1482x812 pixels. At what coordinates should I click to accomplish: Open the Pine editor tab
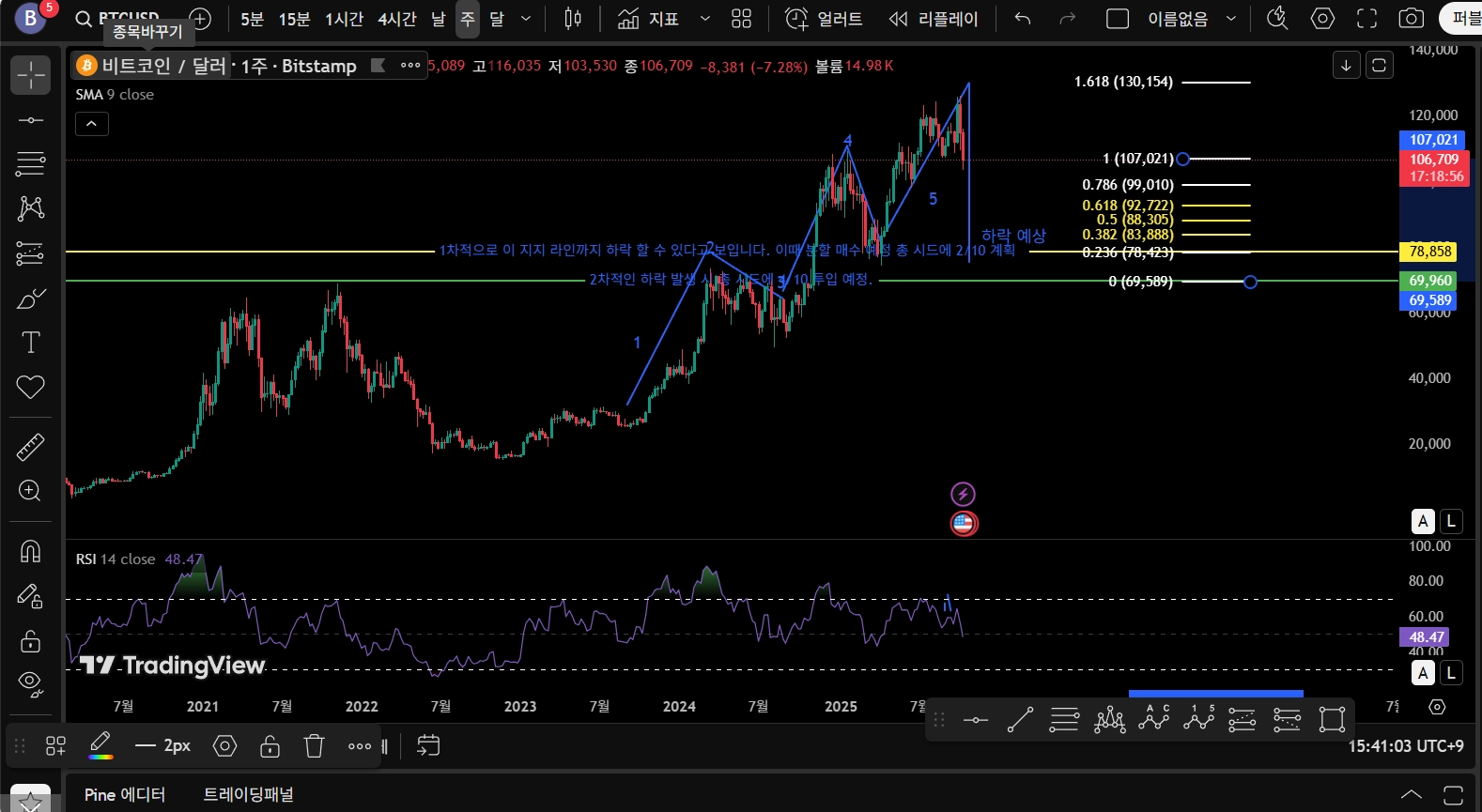(124, 794)
